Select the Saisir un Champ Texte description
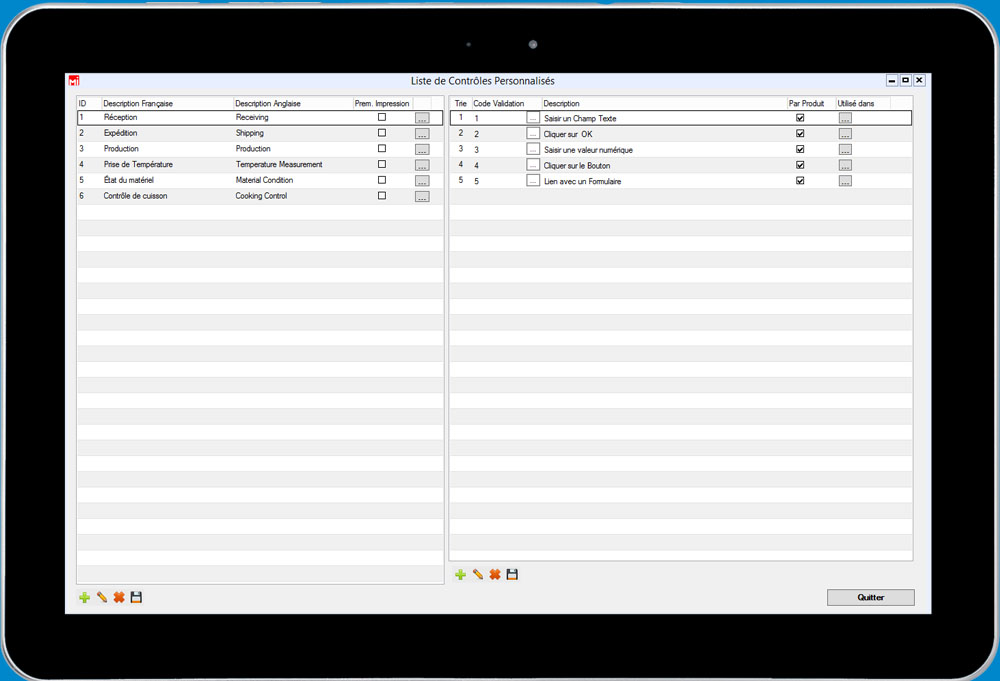 click(x=580, y=119)
